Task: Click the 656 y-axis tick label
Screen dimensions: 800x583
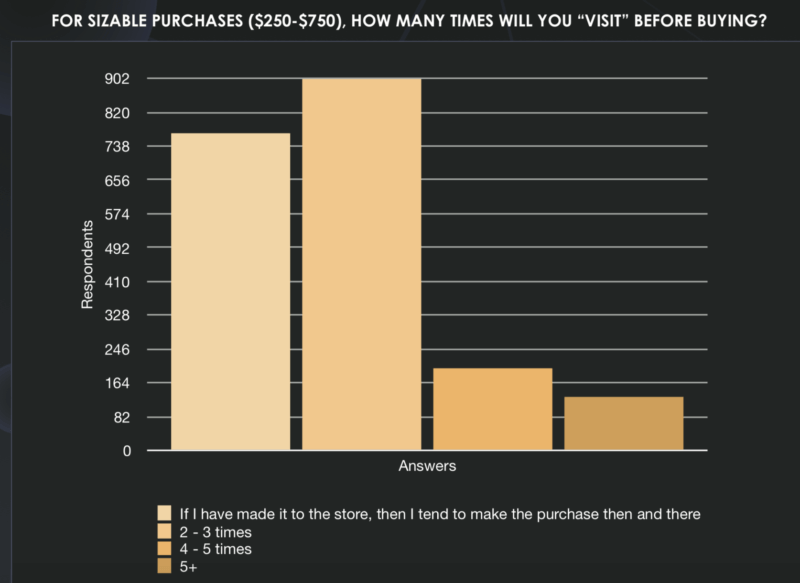Action: click(x=119, y=181)
